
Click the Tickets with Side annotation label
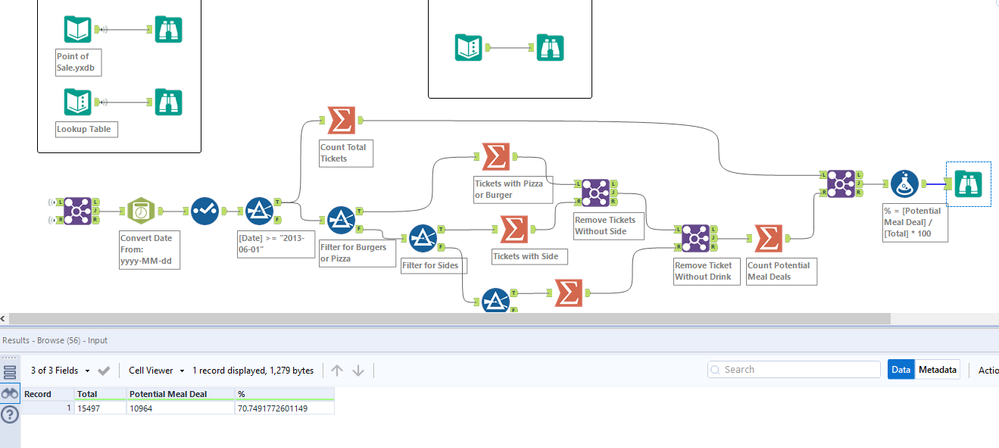pyautogui.click(x=529, y=256)
